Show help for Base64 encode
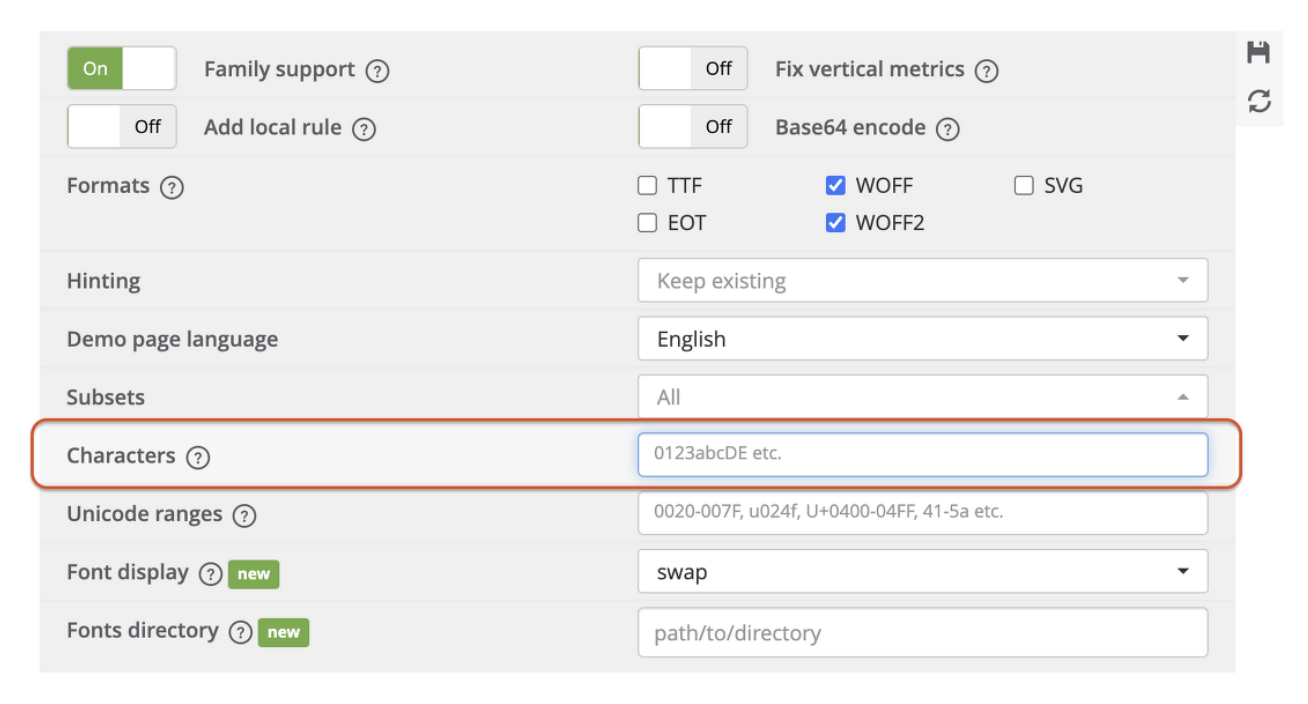The height and width of the screenshot is (704, 1308). (948, 129)
